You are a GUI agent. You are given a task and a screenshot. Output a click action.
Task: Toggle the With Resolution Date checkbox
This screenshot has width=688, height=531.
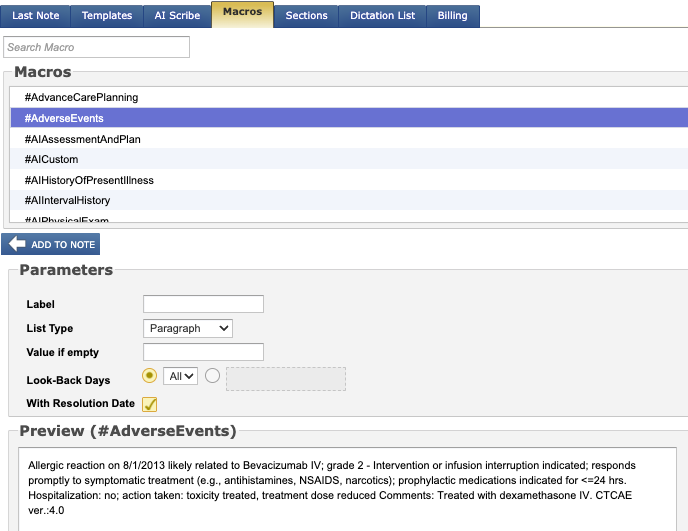tap(150, 404)
